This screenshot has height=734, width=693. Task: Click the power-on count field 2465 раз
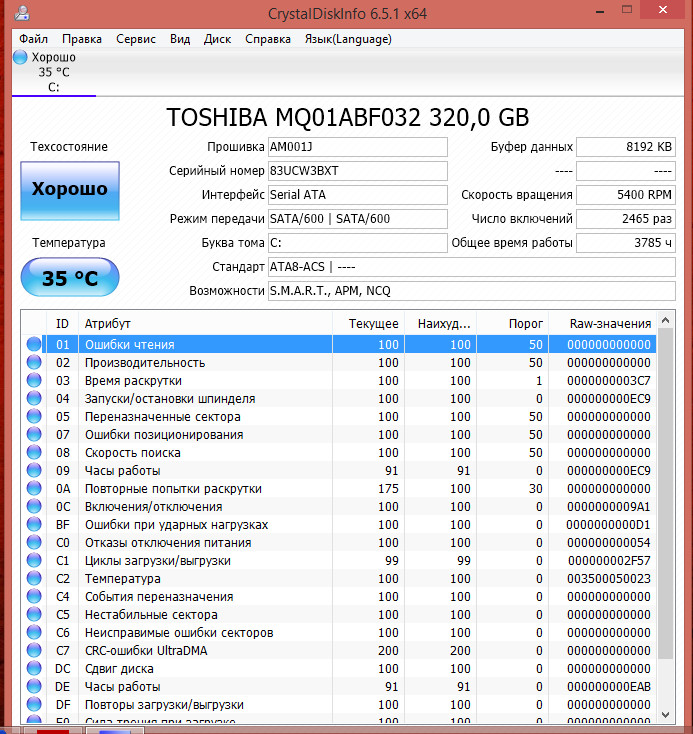[626, 219]
